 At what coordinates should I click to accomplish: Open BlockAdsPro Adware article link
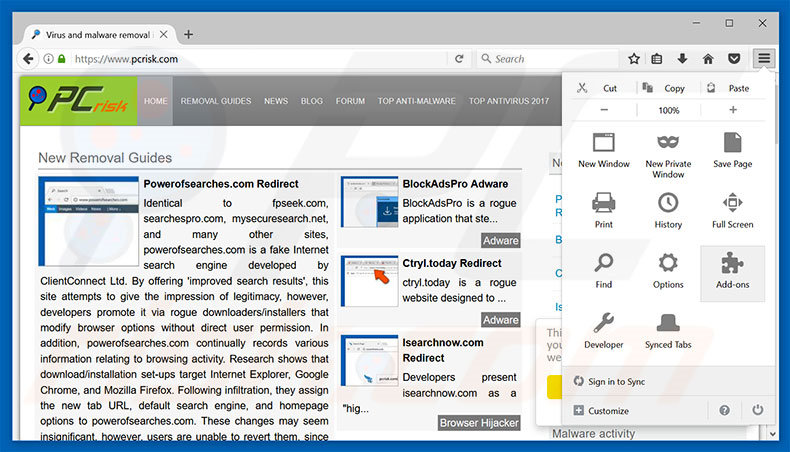455,184
